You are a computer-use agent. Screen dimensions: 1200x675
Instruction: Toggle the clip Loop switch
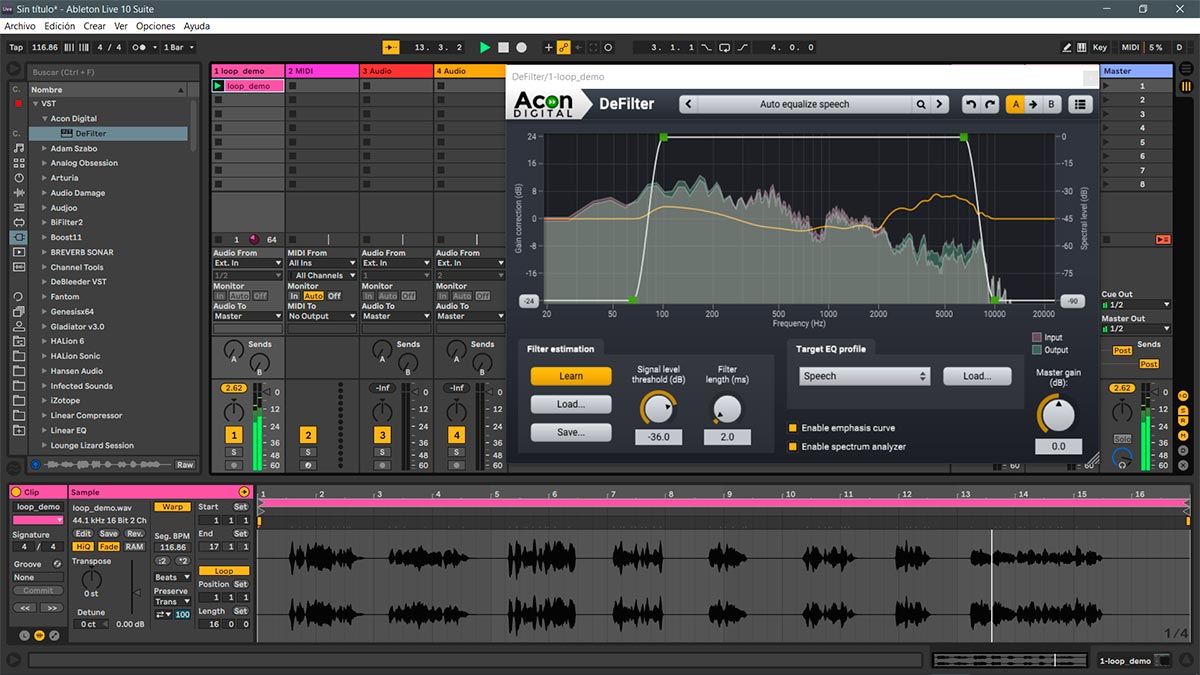click(224, 571)
